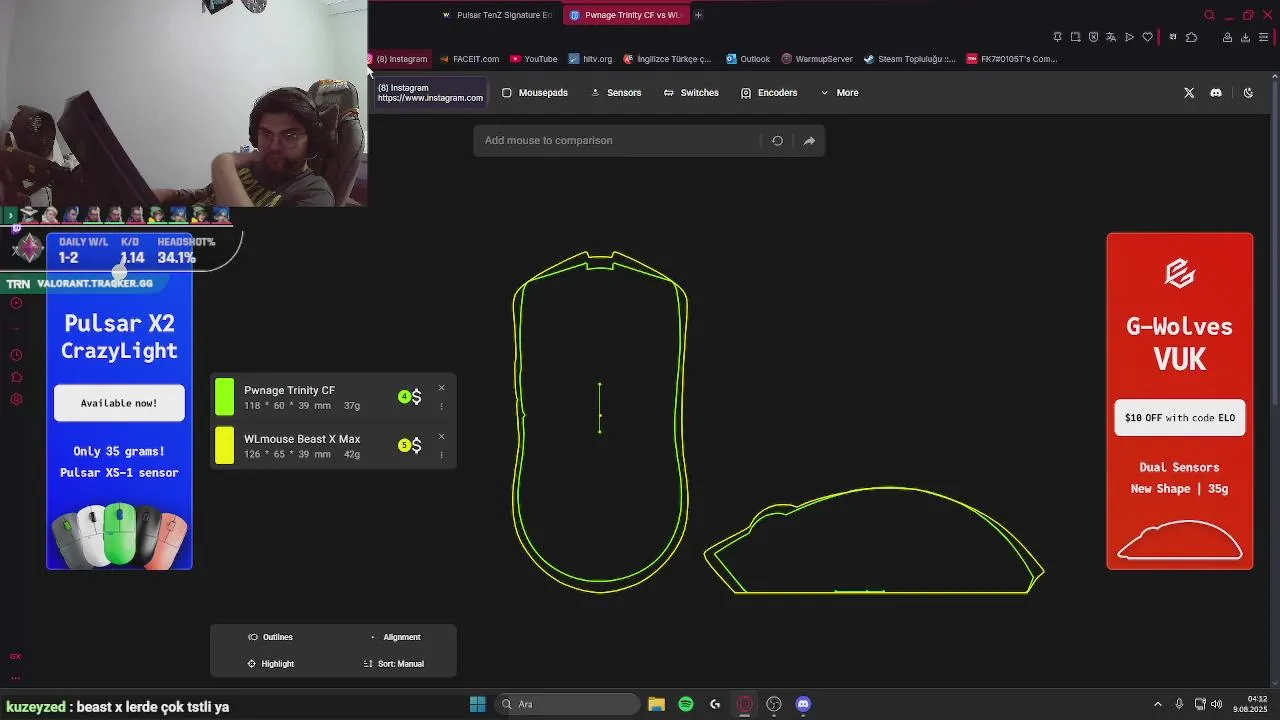Toggle the Highlight option

270,664
